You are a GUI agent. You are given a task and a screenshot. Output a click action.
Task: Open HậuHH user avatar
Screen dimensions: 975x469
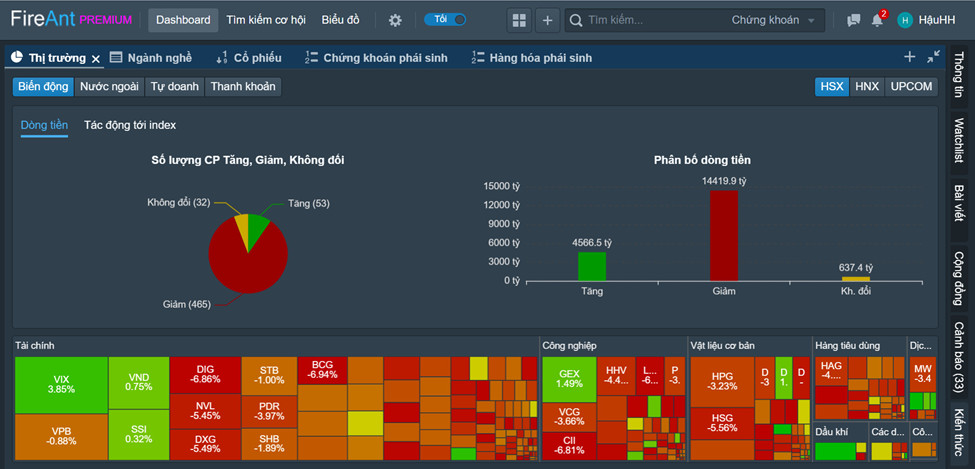coord(905,21)
